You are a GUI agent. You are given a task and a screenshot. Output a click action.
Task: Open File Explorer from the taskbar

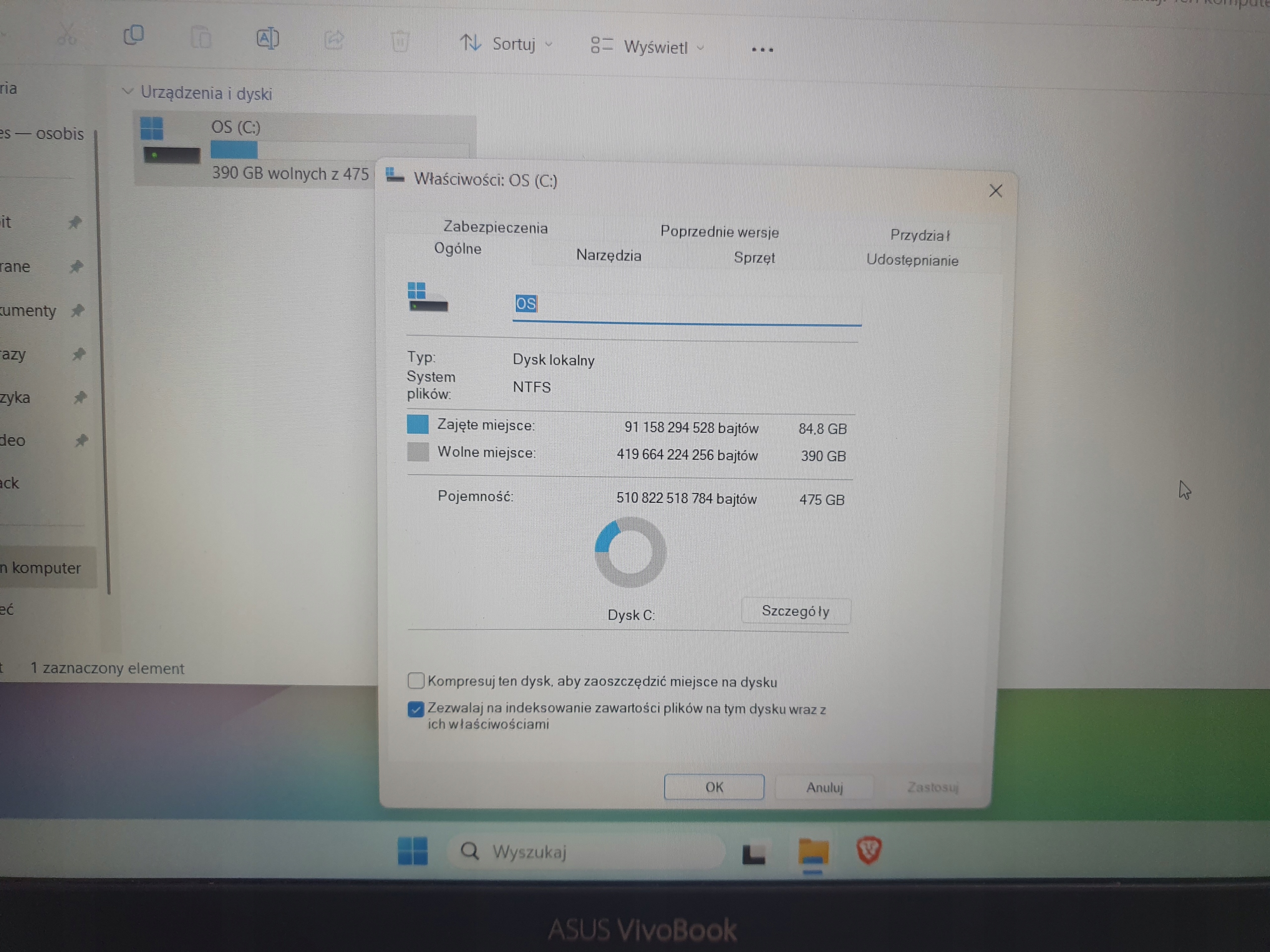813,852
